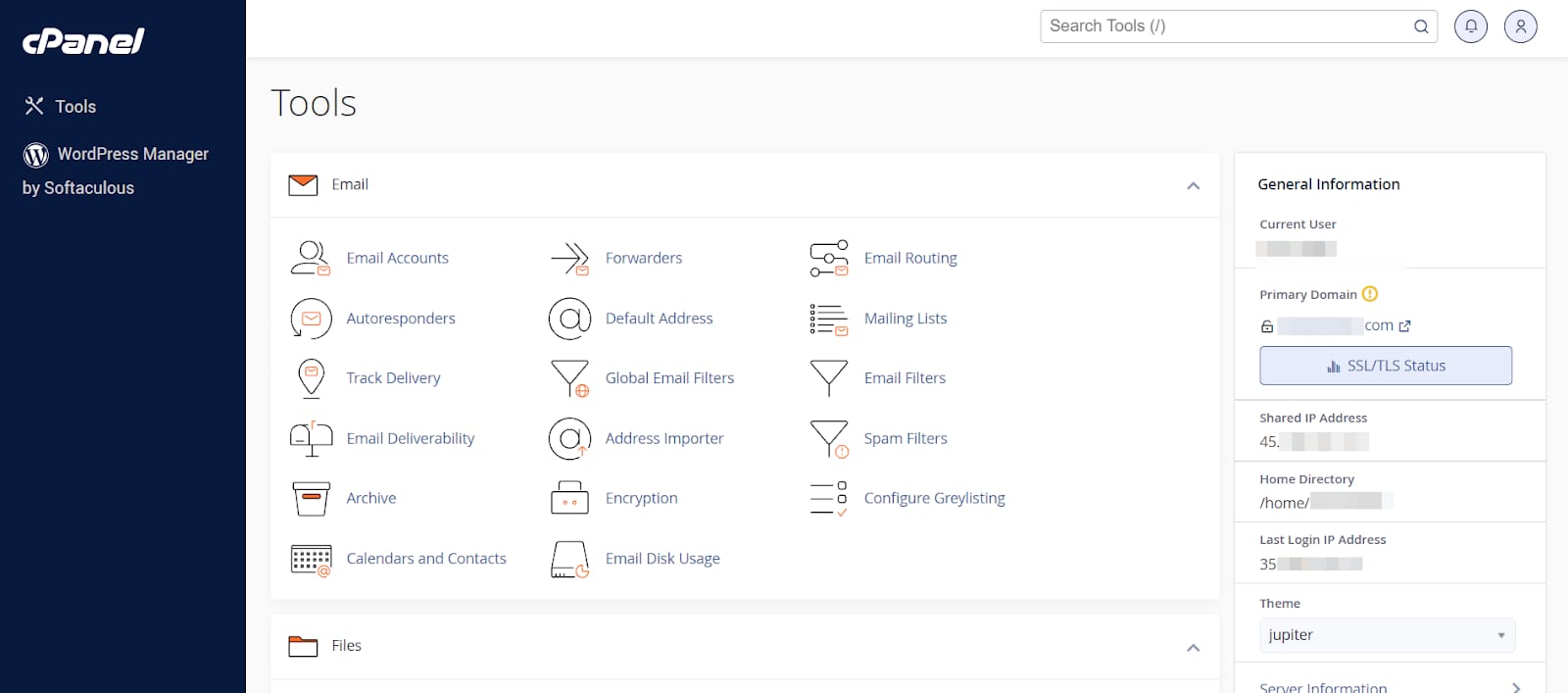
Task: Click the Track Delivery pin icon
Action: coord(311,378)
